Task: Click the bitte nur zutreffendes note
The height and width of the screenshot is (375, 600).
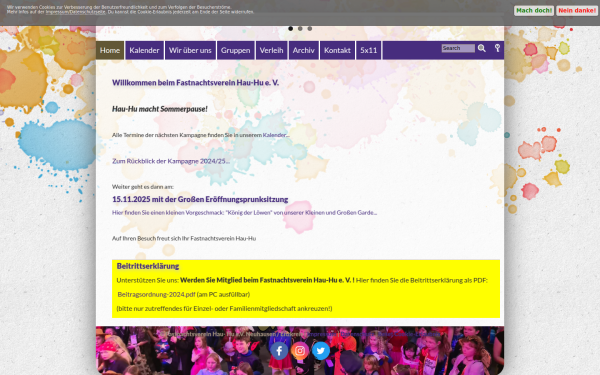Action: 224,308
